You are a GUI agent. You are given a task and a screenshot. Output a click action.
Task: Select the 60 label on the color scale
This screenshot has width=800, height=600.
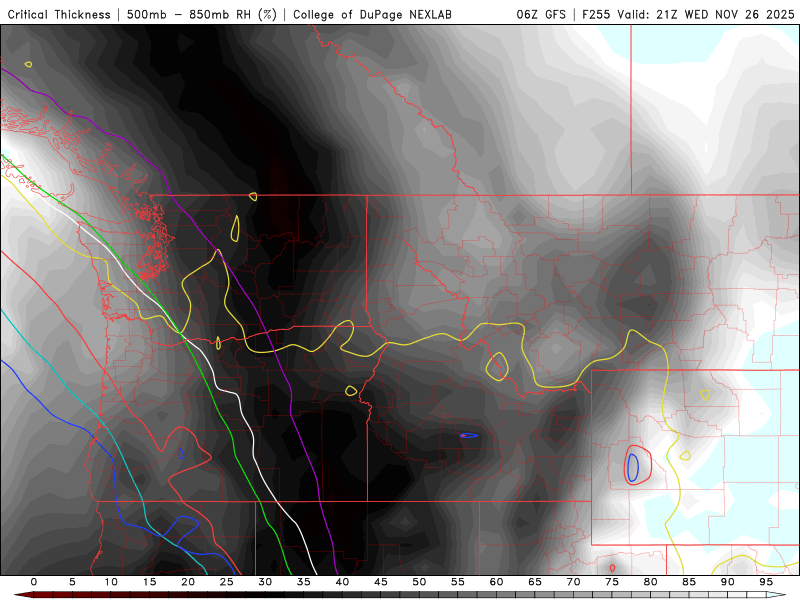click(x=496, y=582)
